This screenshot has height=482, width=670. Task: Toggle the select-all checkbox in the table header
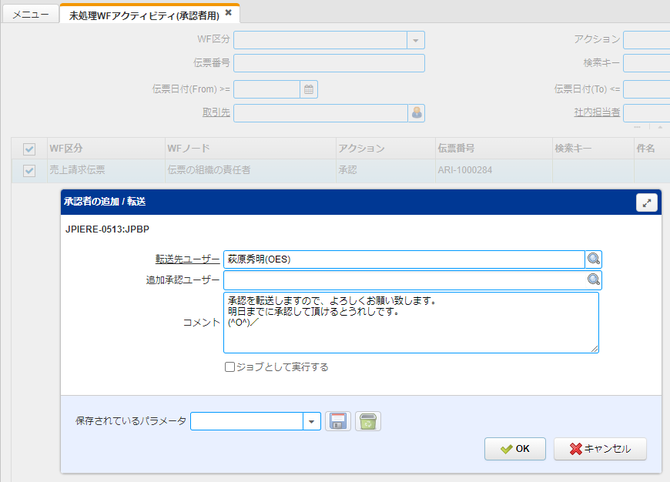(29, 149)
